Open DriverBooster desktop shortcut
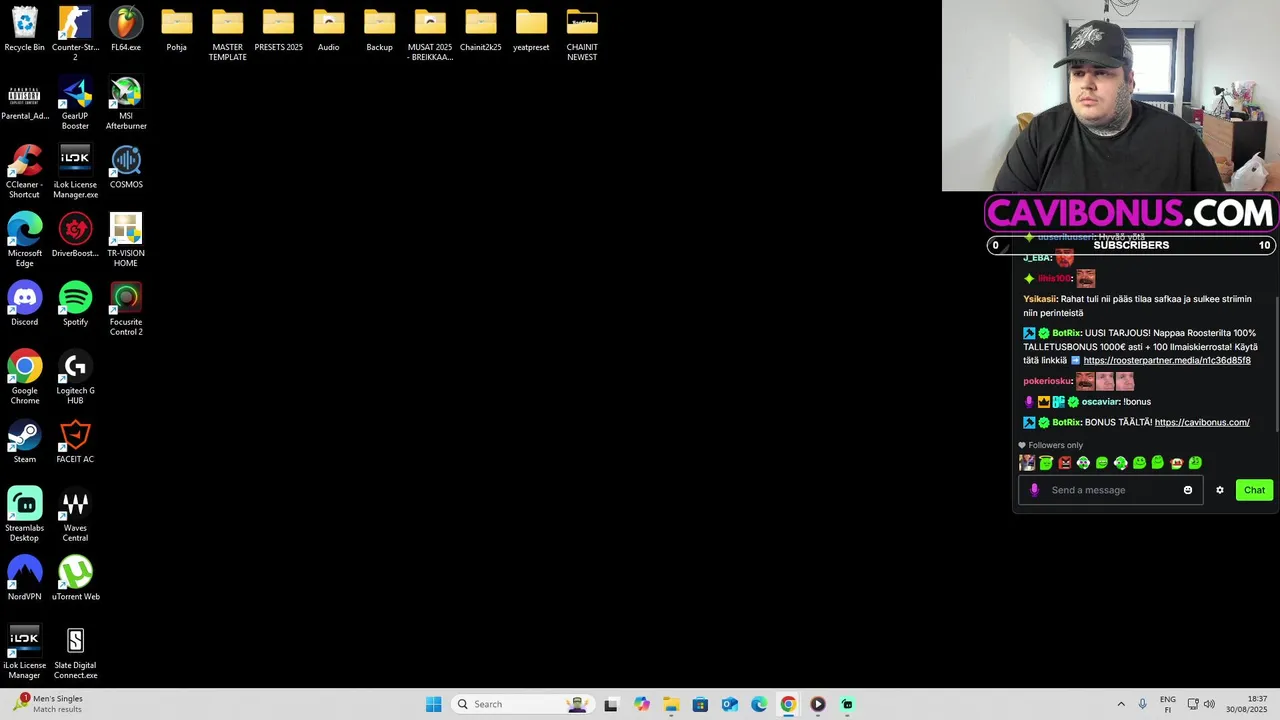The image size is (1280, 720). 75,236
